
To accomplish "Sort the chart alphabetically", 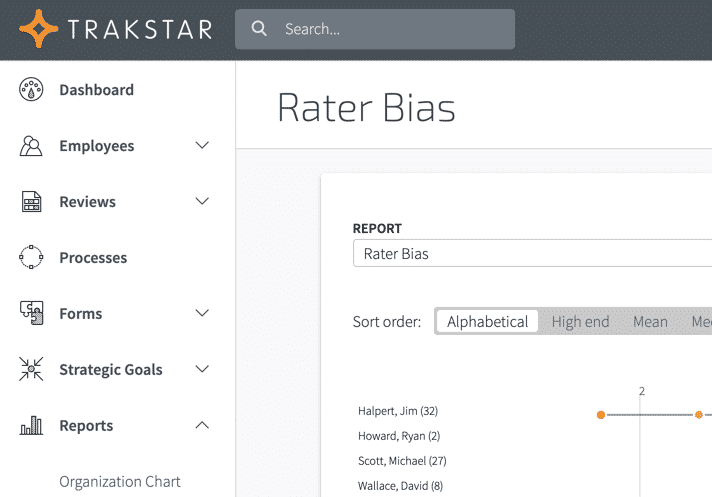I will 487,321.
